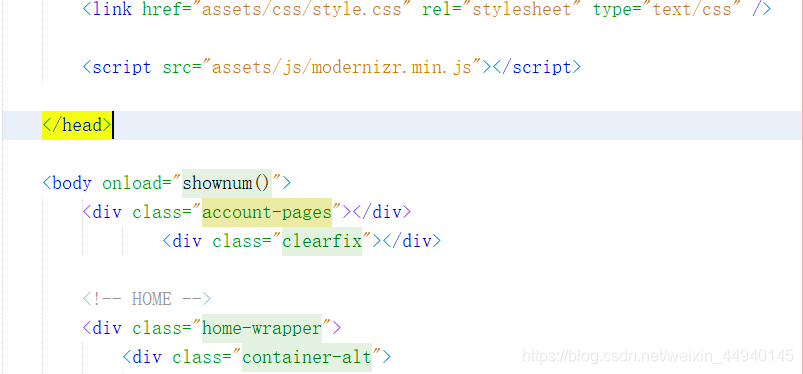Click the clearfix class name
The height and width of the screenshot is (374, 803).
pyautogui.click(x=322, y=241)
